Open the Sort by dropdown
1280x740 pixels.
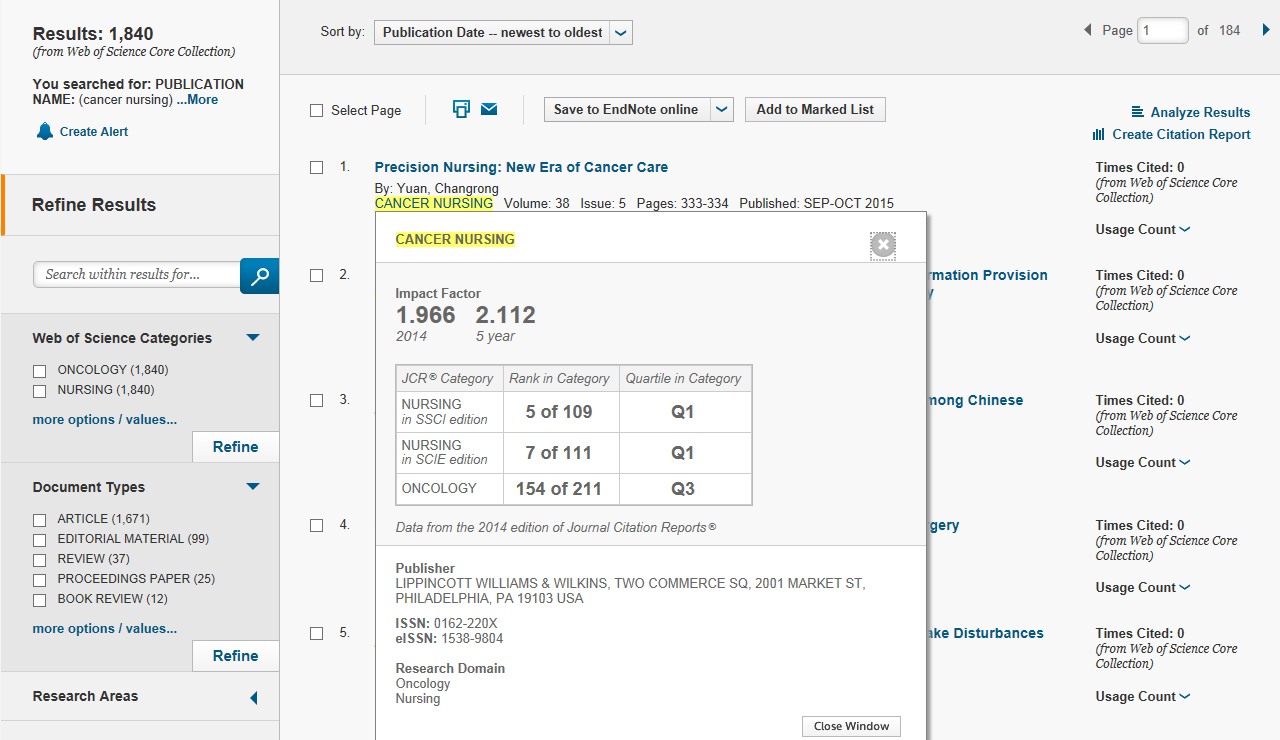pyautogui.click(x=504, y=32)
